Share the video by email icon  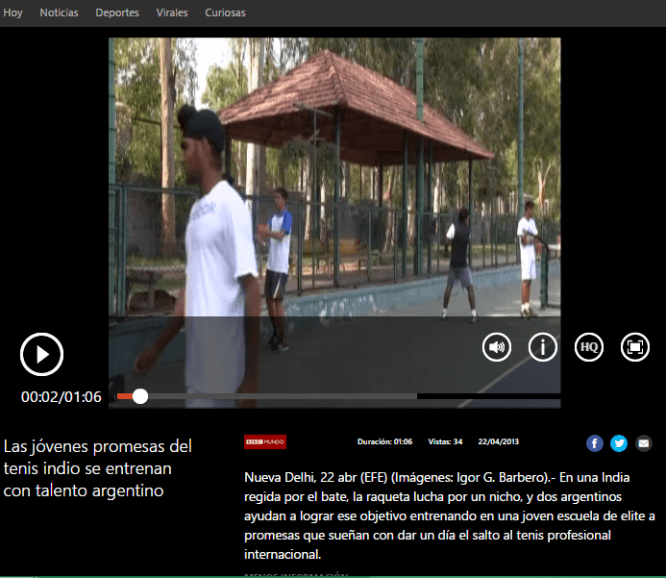(x=643, y=443)
